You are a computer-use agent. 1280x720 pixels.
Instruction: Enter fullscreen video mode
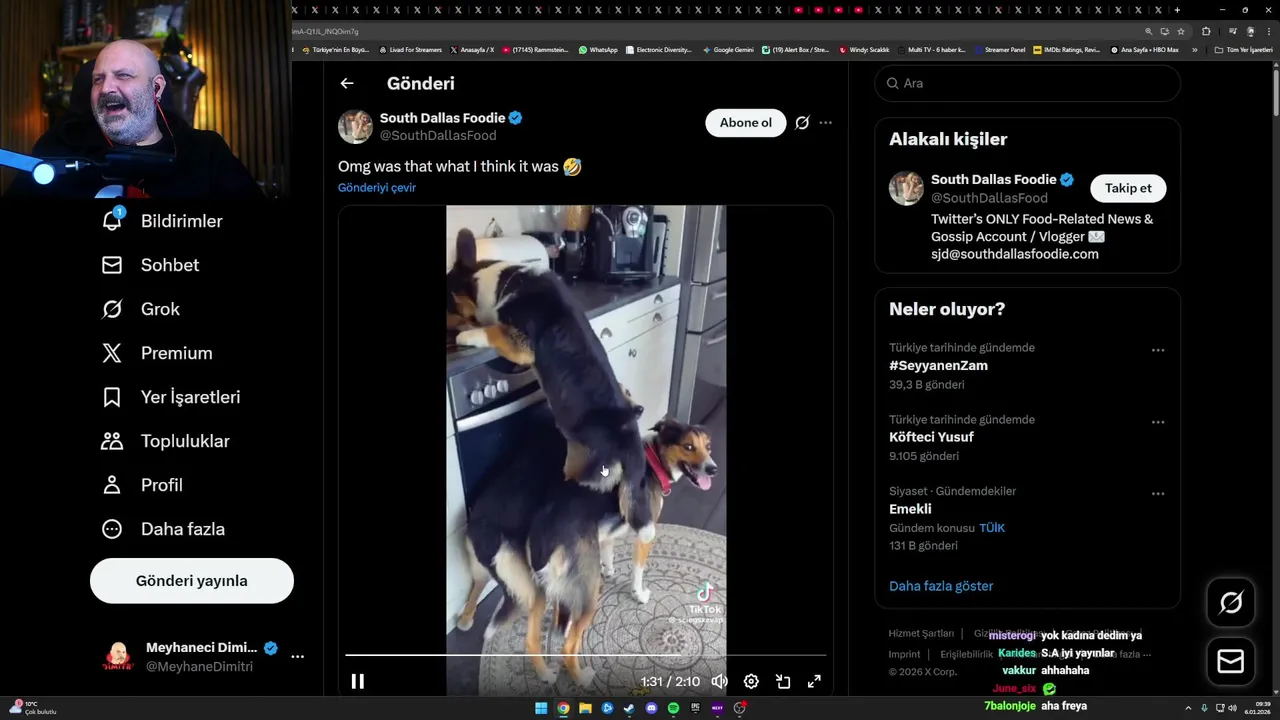(x=814, y=681)
